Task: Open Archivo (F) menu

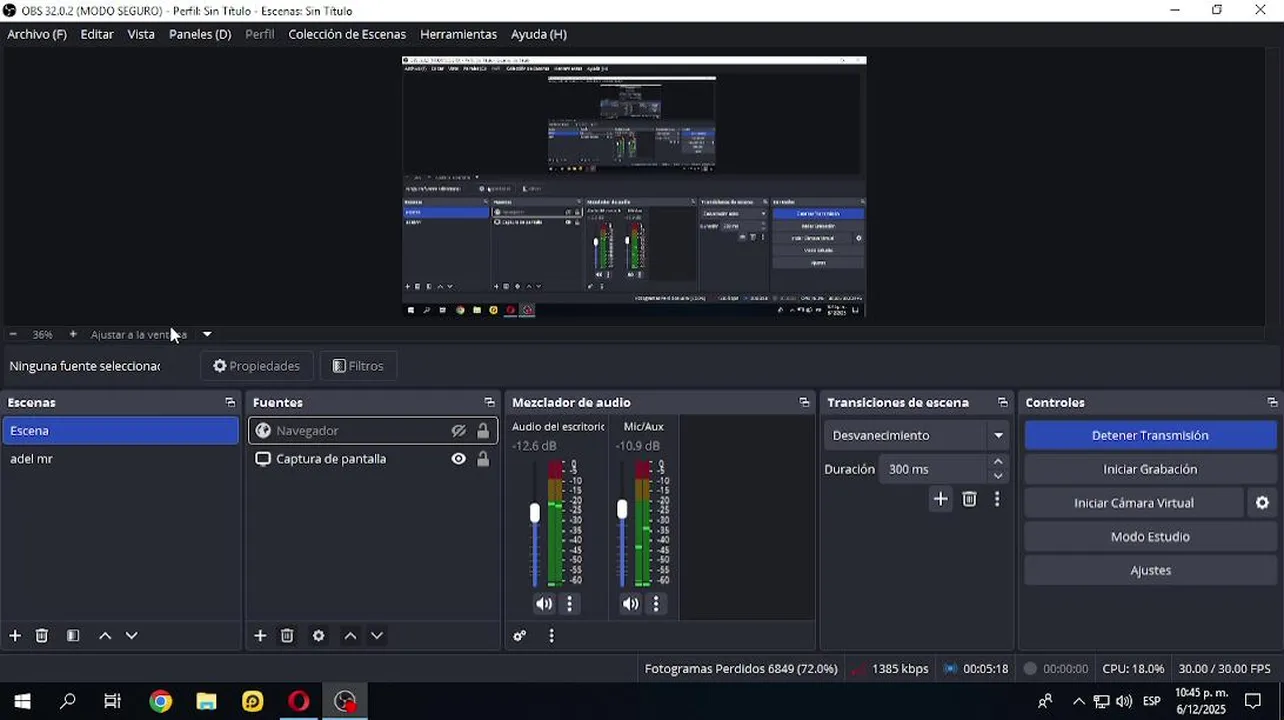Action: 37,34
